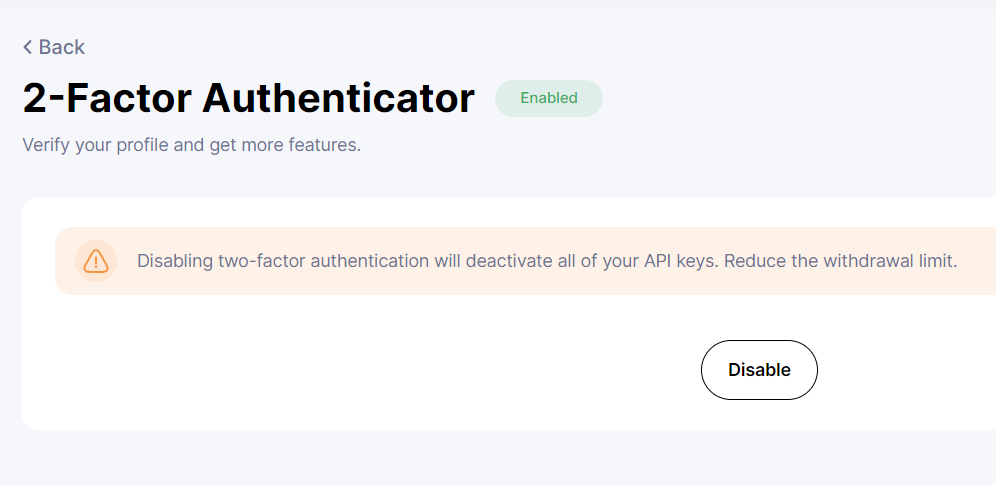Click the blank header area right of Enabled badge
Viewport: 996px width, 485px height.
800,98
